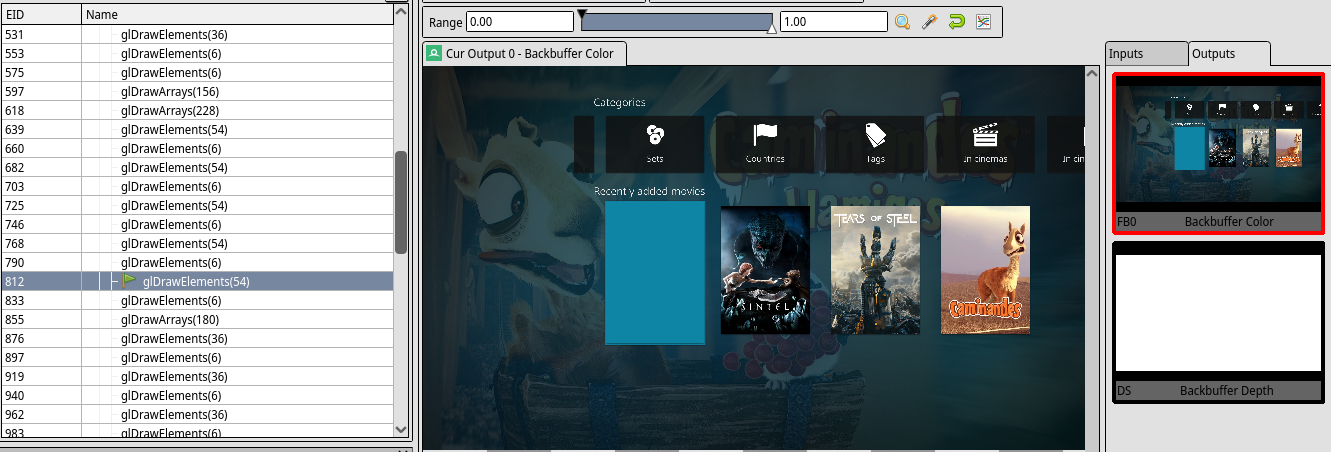Screen dimensions: 1331x452
Task: Select the DS Backbuffer Depth thumbnail
Action: (1219, 322)
